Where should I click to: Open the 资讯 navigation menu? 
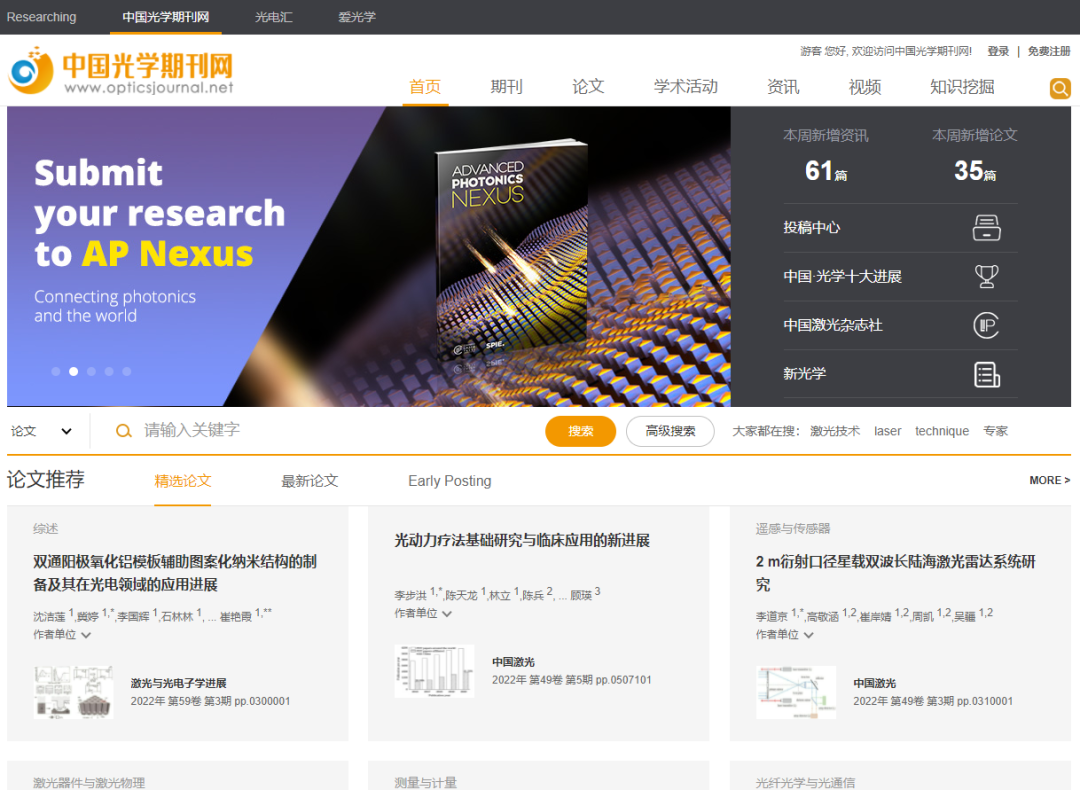(783, 87)
